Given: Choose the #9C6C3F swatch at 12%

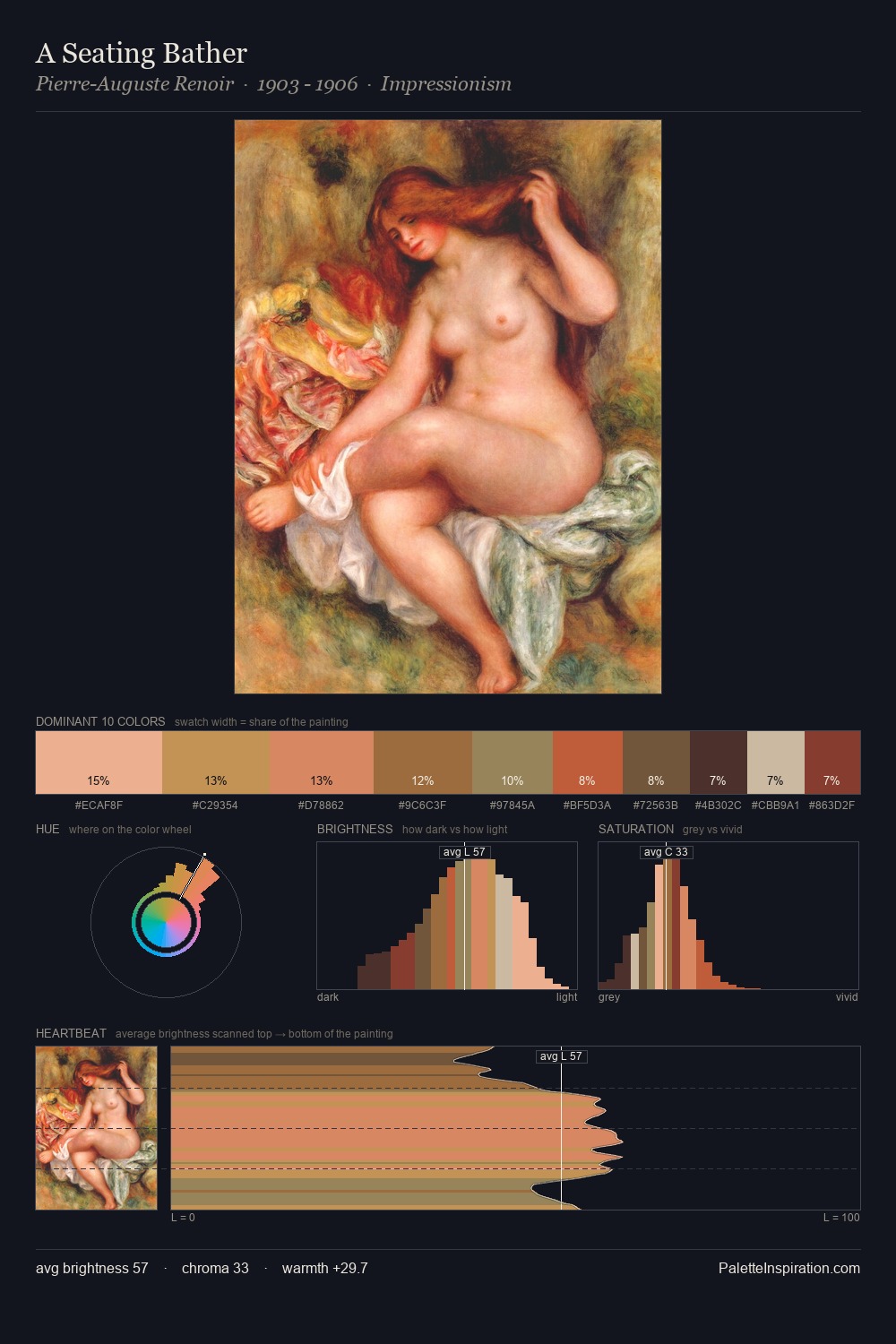Looking at the screenshot, I should point(423,762).
